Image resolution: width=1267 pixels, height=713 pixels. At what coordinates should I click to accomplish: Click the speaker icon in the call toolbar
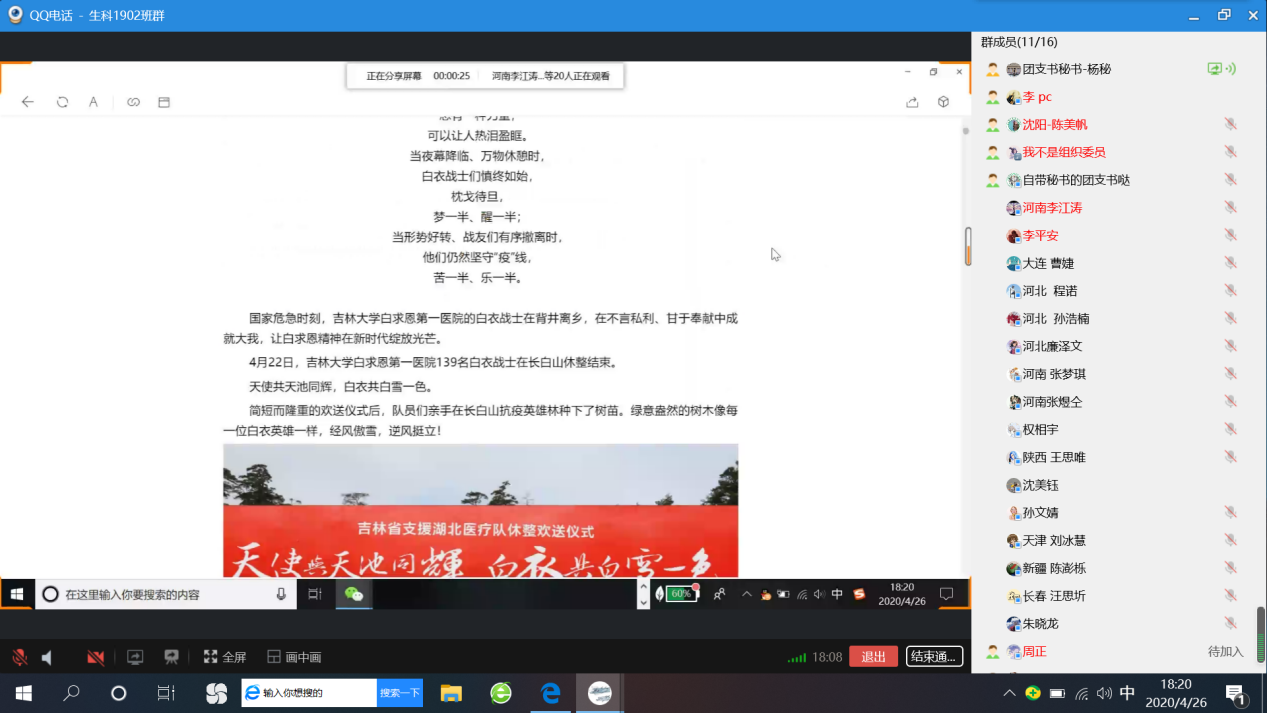[45, 657]
